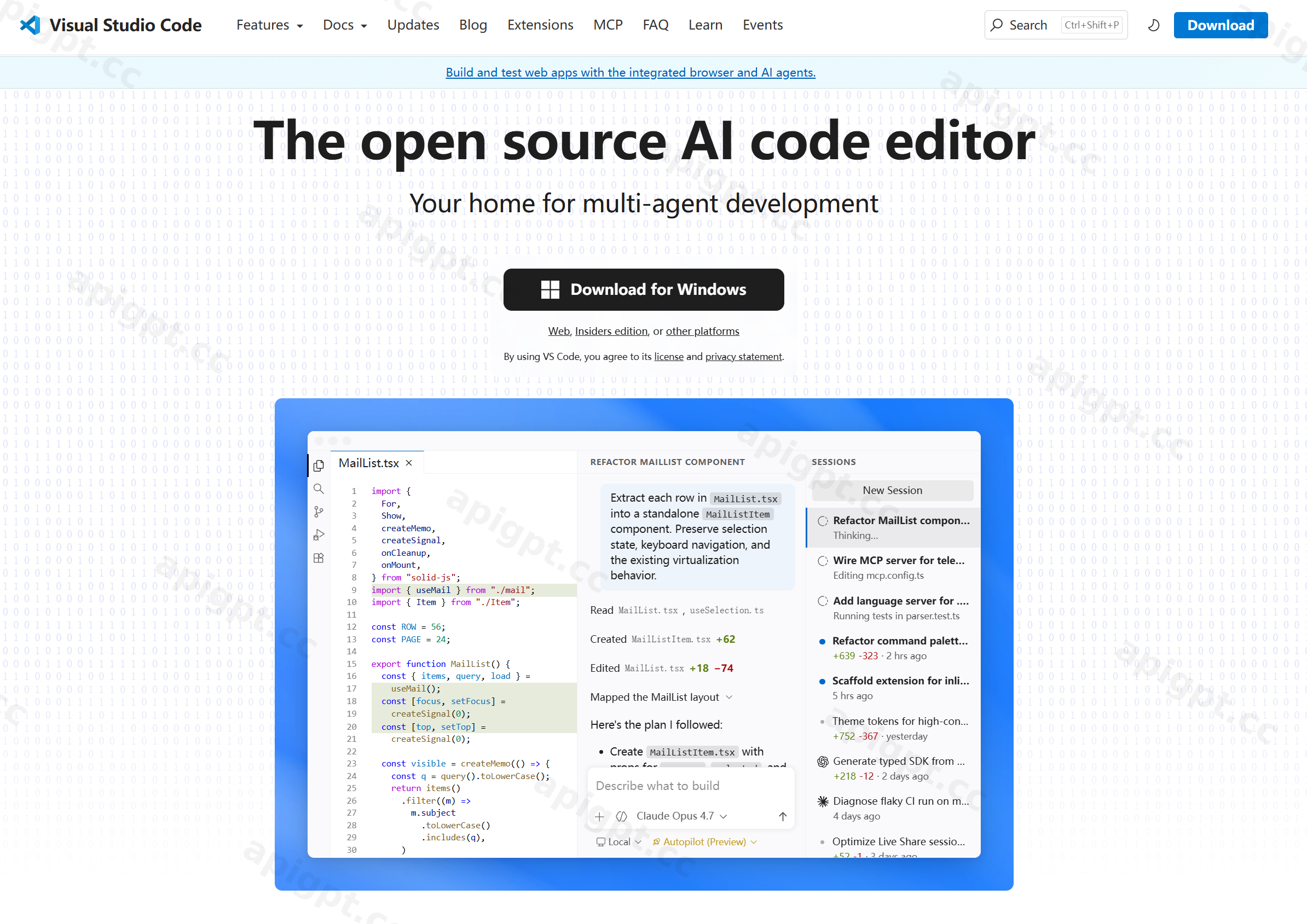Open the Extensions icon in editor sidebar
Viewport: 1307px width, 924px height.
pos(319,558)
